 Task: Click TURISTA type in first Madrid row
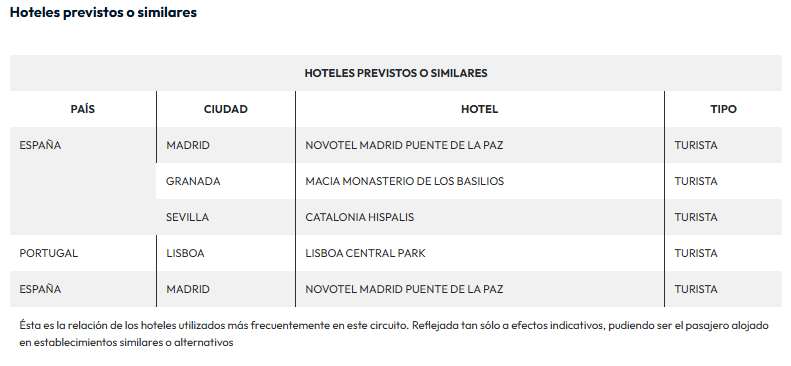(x=696, y=145)
